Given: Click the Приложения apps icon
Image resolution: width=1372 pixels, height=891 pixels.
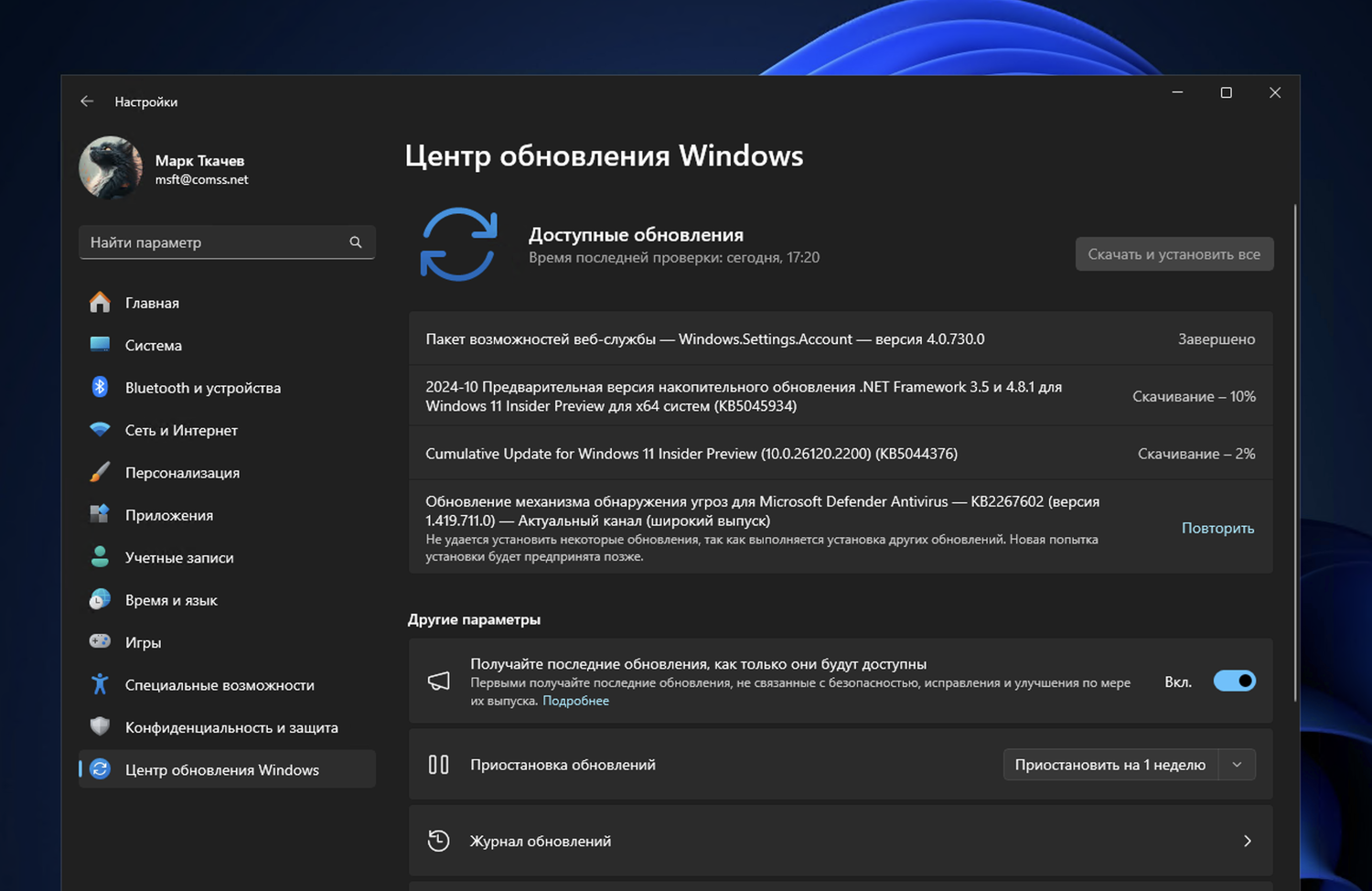Looking at the screenshot, I should click(x=100, y=515).
